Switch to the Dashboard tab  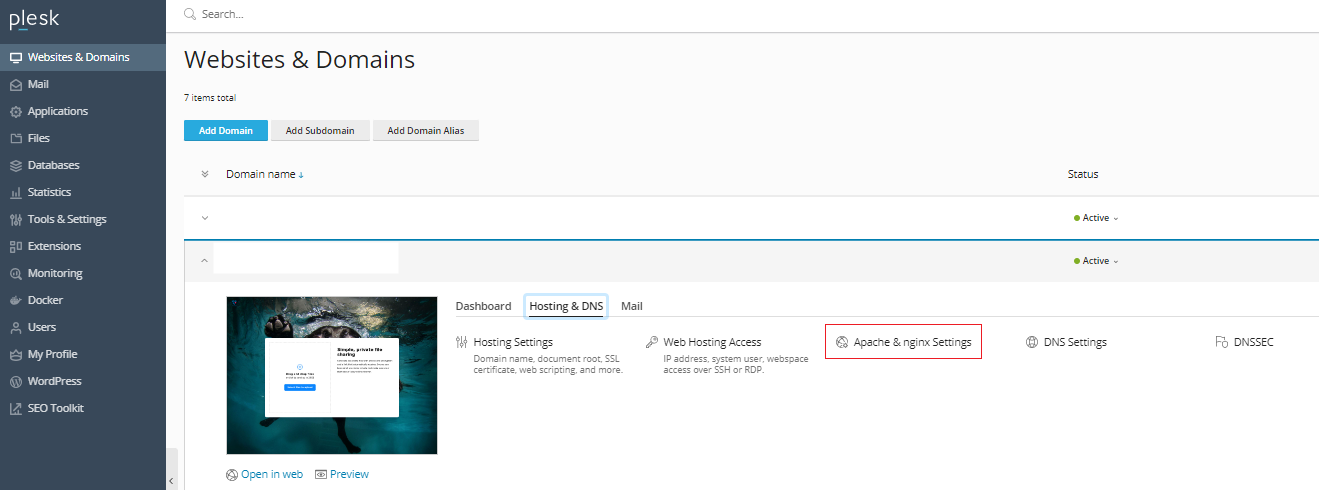[483, 306]
